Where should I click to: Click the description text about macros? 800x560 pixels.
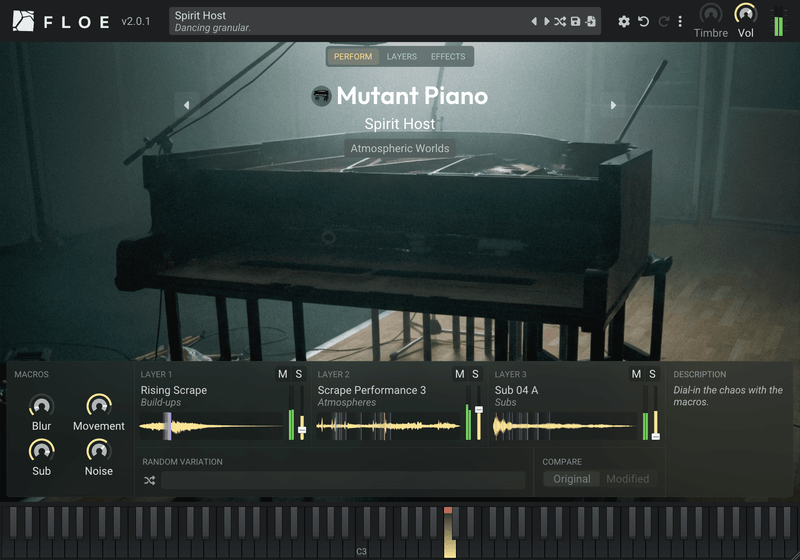pos(728,396)
